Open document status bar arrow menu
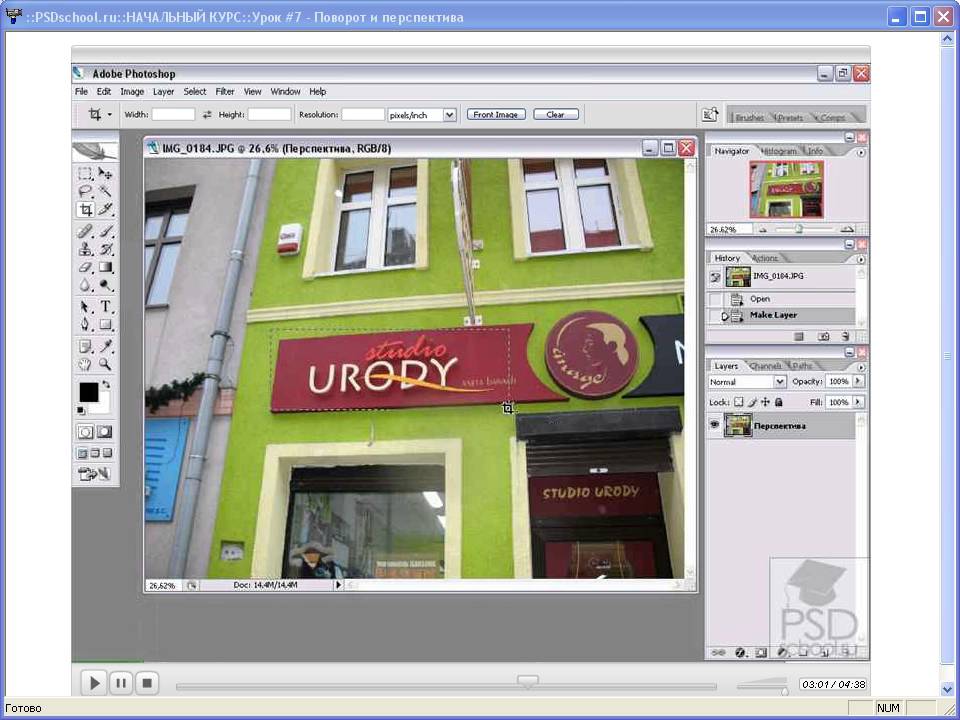 (337, 585)
